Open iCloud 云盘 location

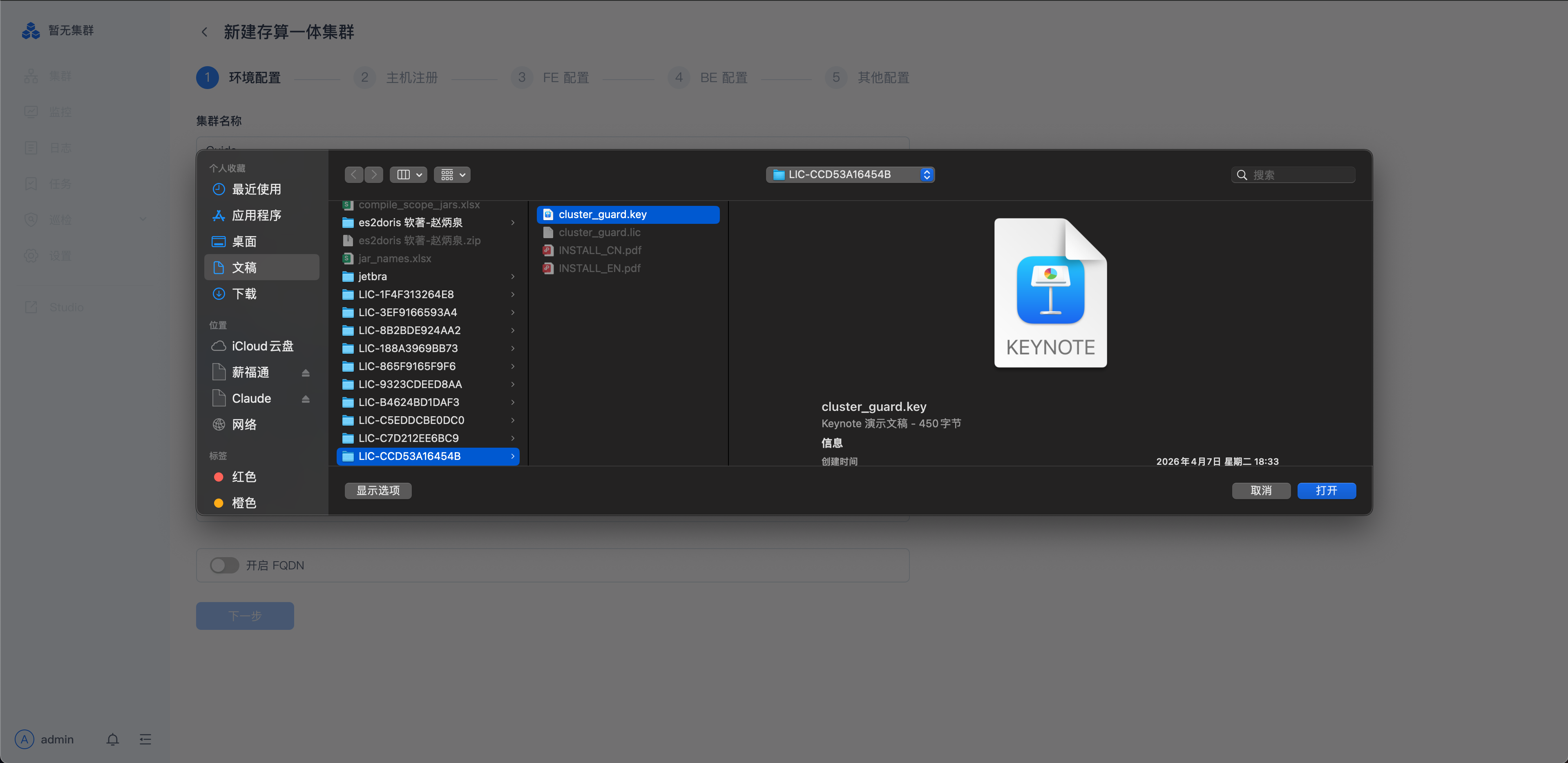coord(262,346)
